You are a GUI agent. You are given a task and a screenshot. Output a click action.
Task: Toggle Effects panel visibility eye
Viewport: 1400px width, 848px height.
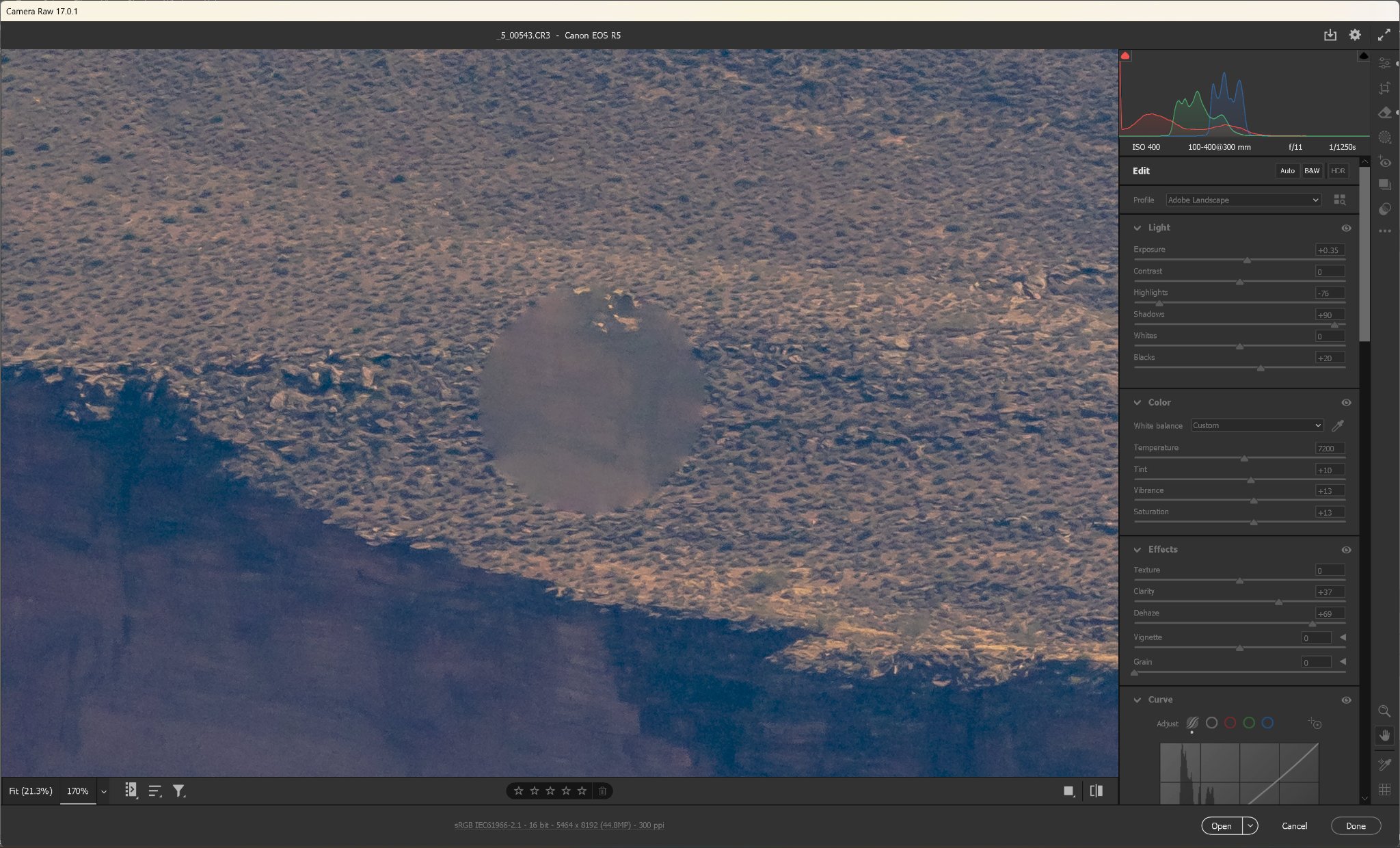(x=1346, y=550)
